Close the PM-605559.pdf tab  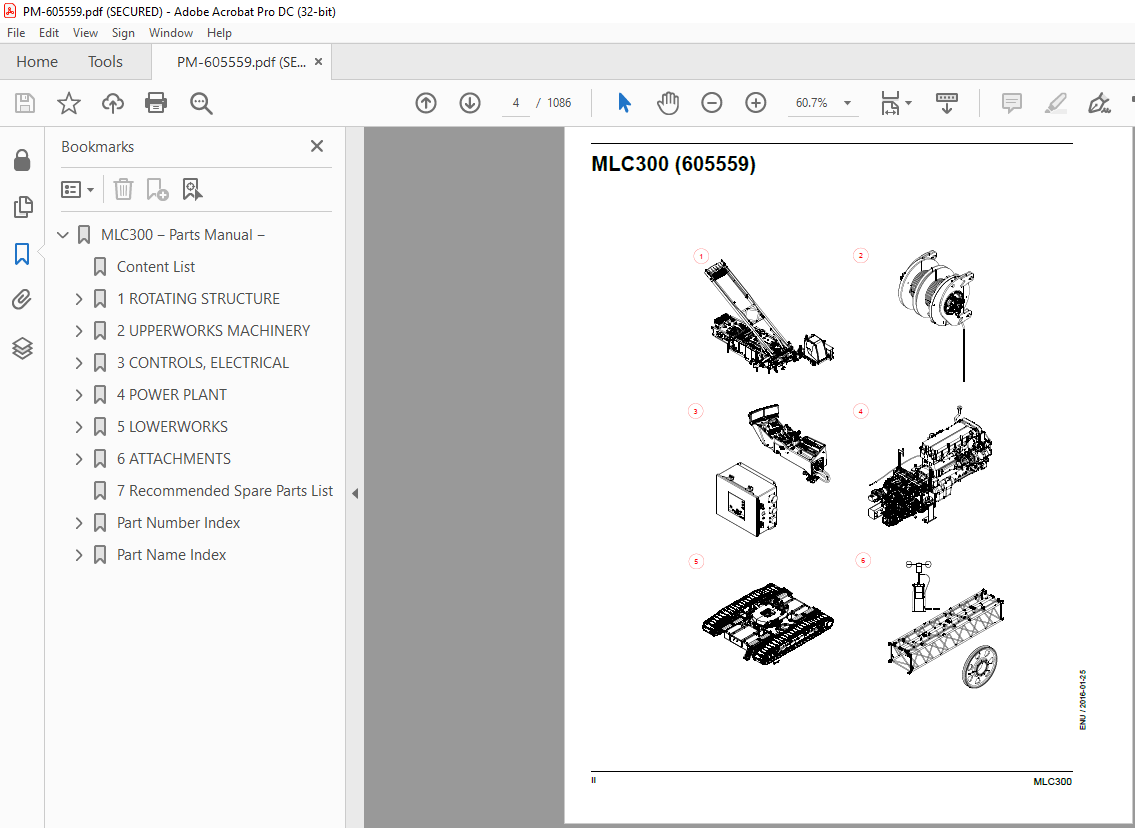318,62
